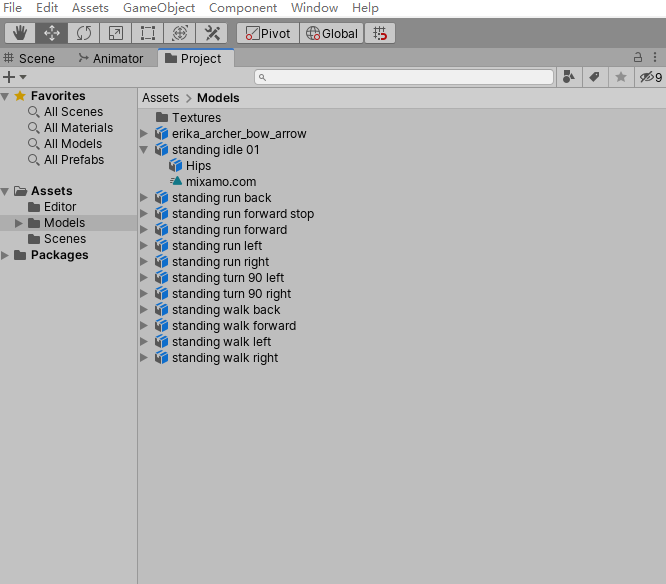Image resolution: width=666 pixels, height=584 pixels.
Task: Click the Favorites star icon
Action: click(x=20, y=96)
